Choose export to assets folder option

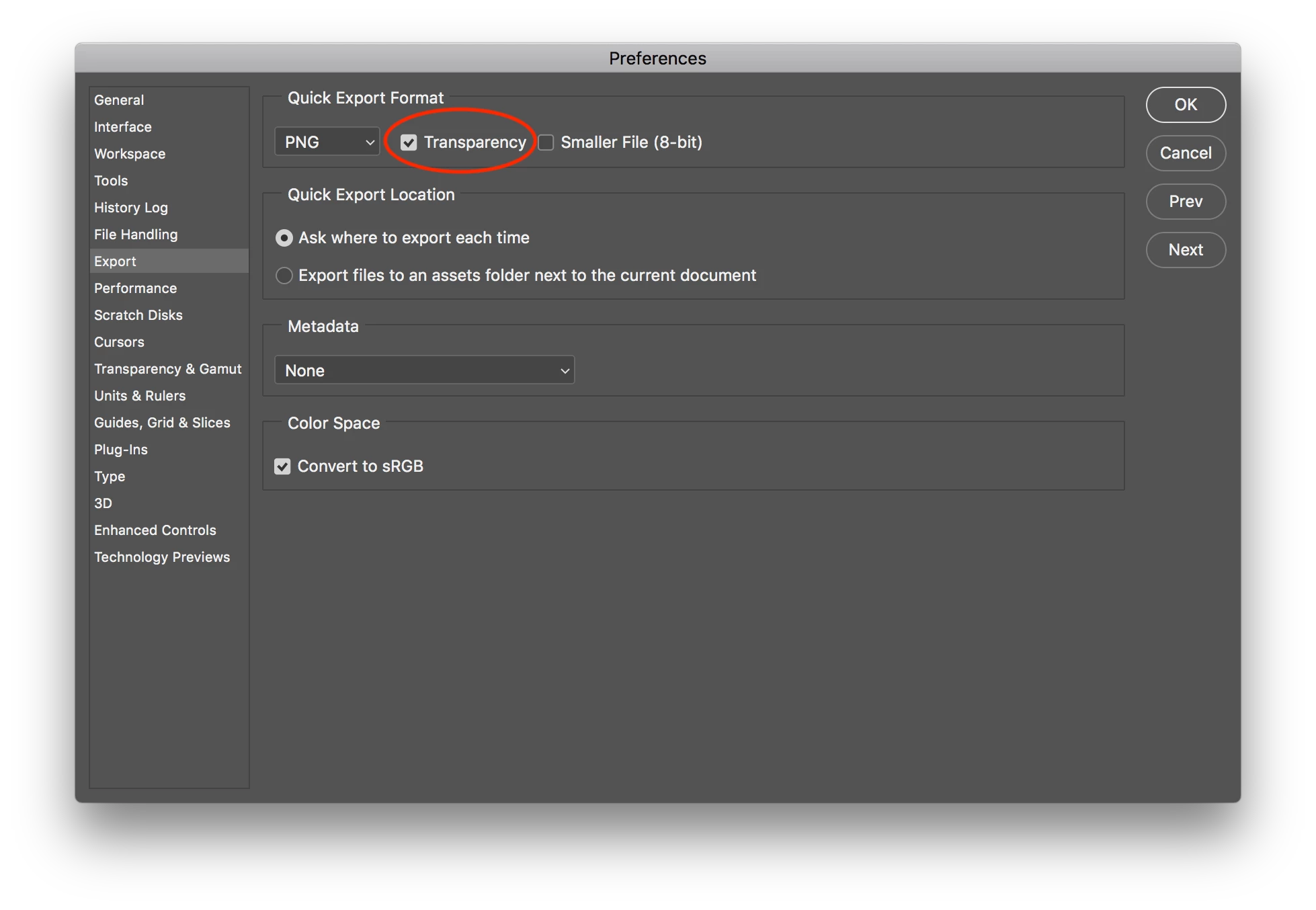[x=284, y=276]
